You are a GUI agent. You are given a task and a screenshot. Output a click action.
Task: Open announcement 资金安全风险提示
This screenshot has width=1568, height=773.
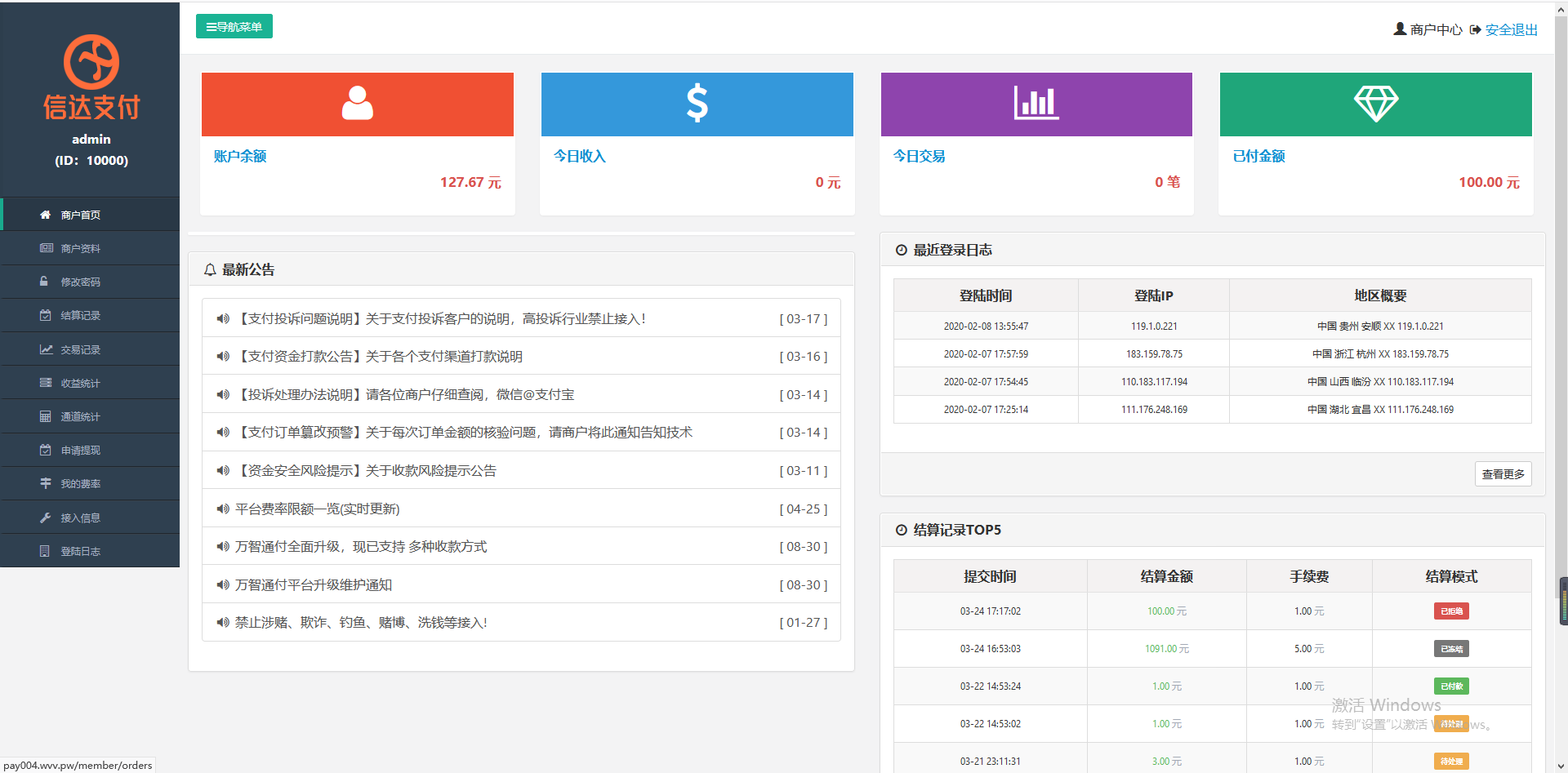coord(521,470)
